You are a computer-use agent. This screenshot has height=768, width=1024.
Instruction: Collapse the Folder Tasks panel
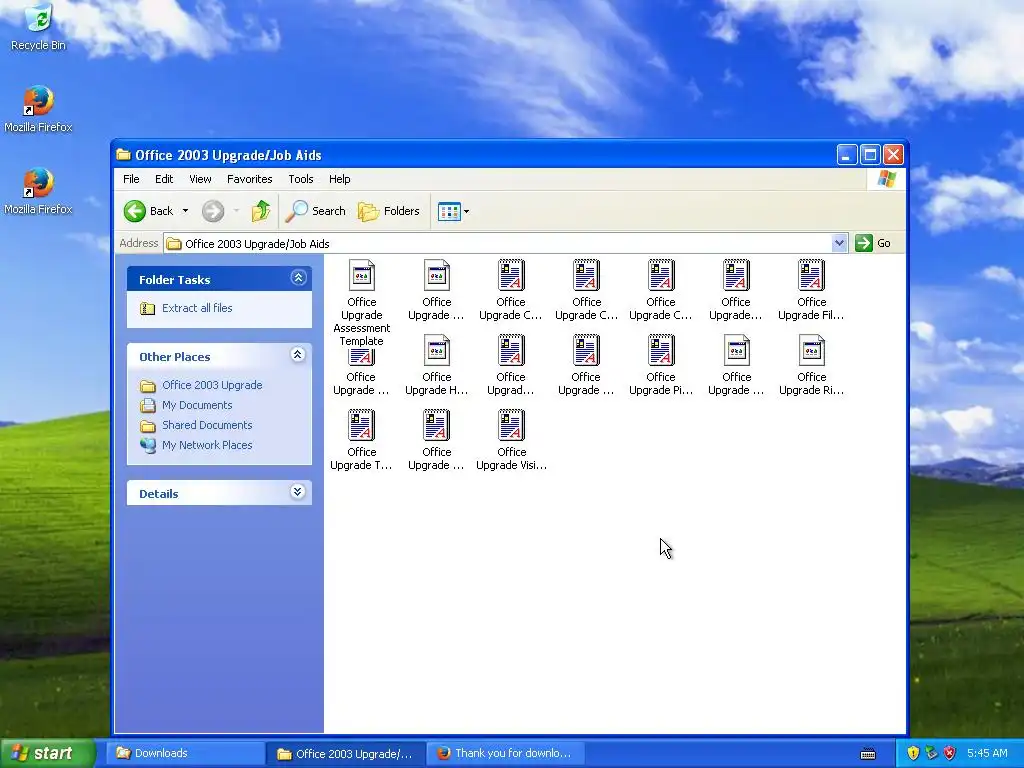pyautogui.click(x=298, y=278)
